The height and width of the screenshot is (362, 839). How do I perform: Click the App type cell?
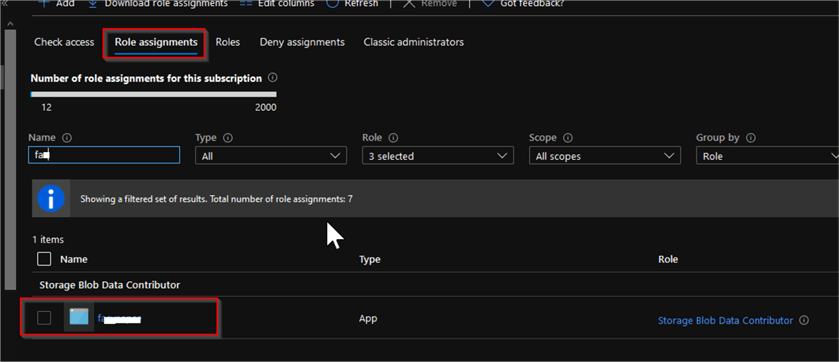[368, 319]
